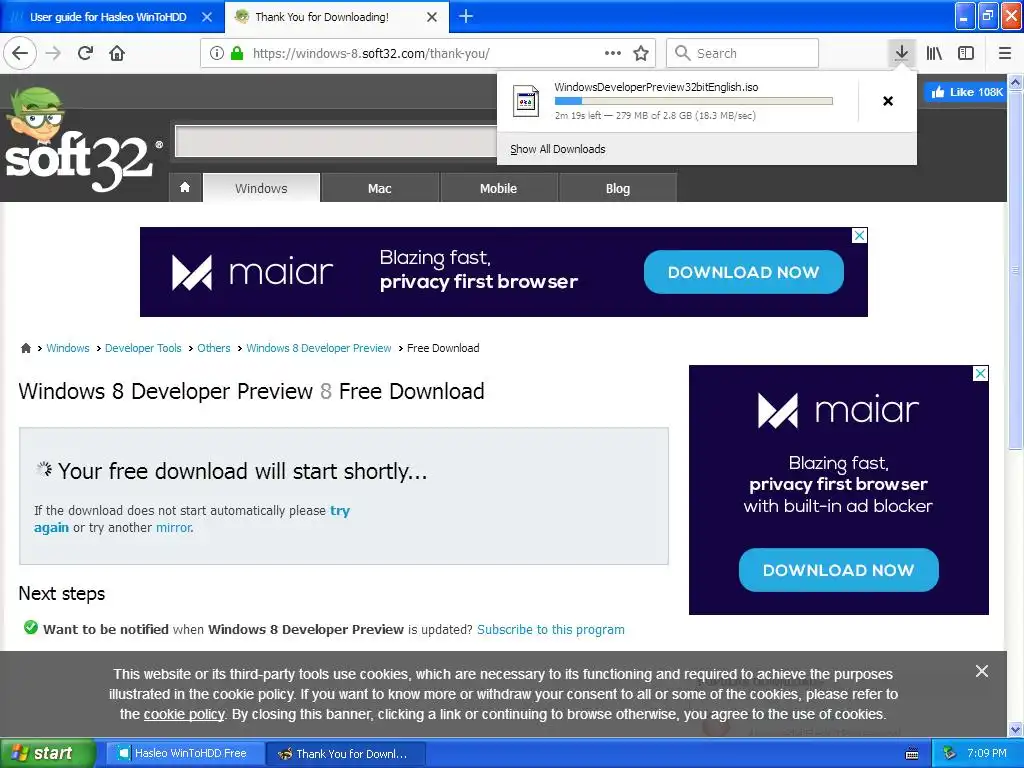This screenshot has height=768, width=1024.
Task: Open the Mobile category tab
Action: (x=498, y=188)
